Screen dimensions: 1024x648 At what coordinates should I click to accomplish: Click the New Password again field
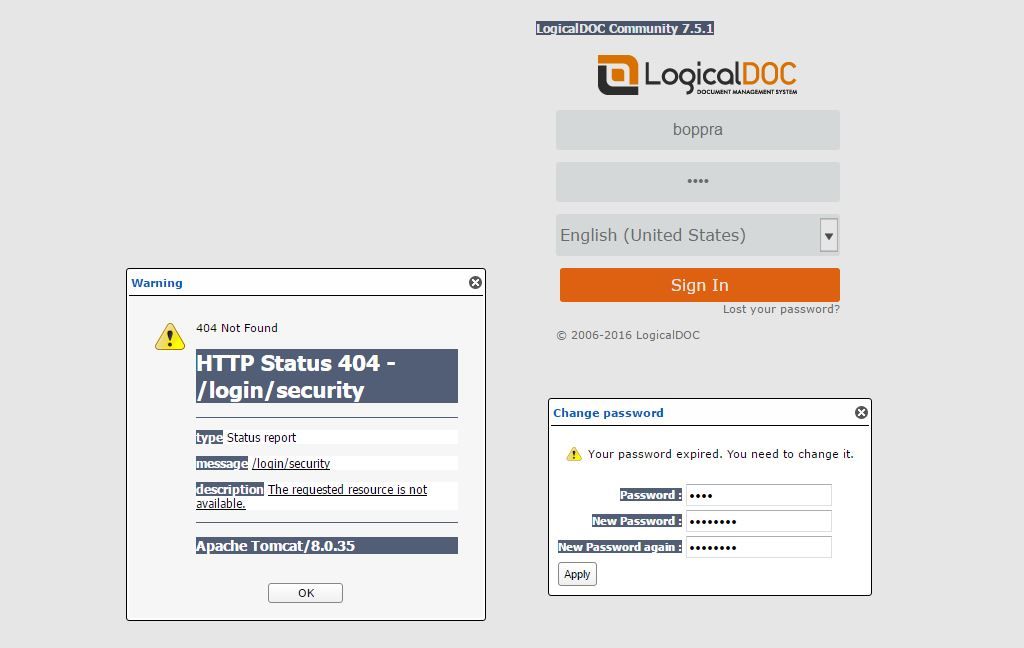tap(759, 547)
